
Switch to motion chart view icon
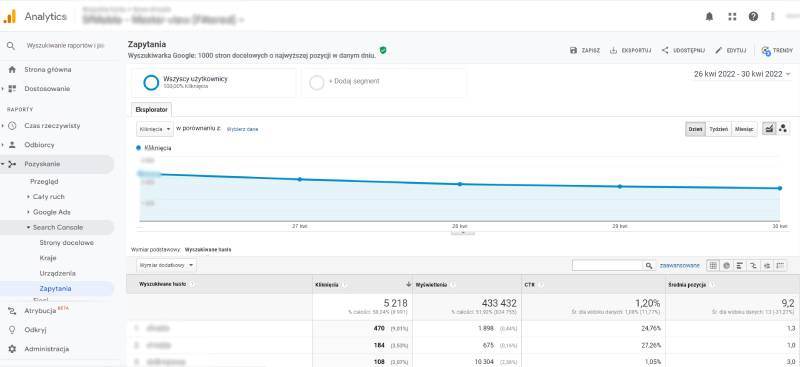(x=783, y=129)
